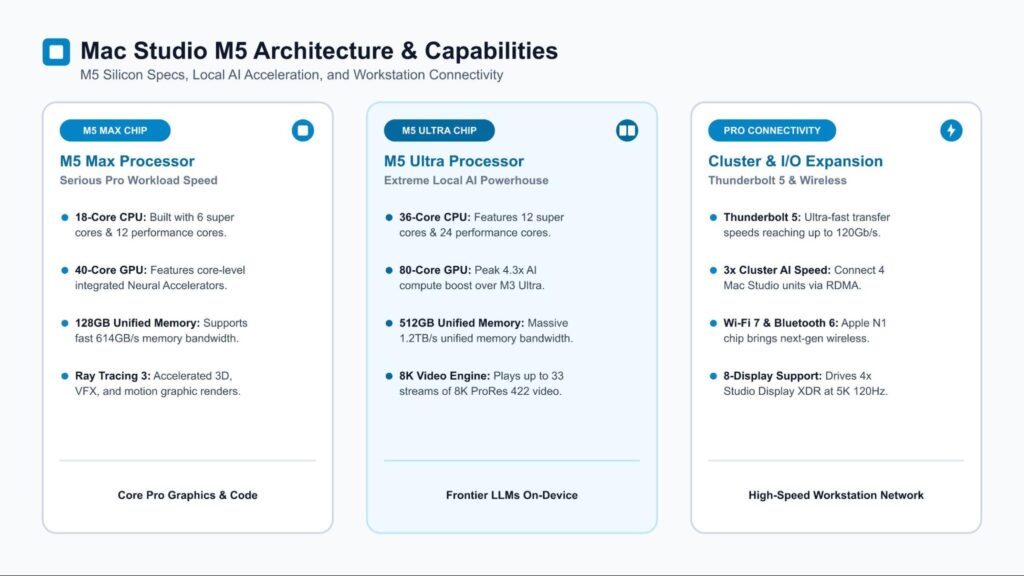Screen dimensions: 1024x576
Task: Select the M5 MAX CHIP badge
Action: point(115,131)
